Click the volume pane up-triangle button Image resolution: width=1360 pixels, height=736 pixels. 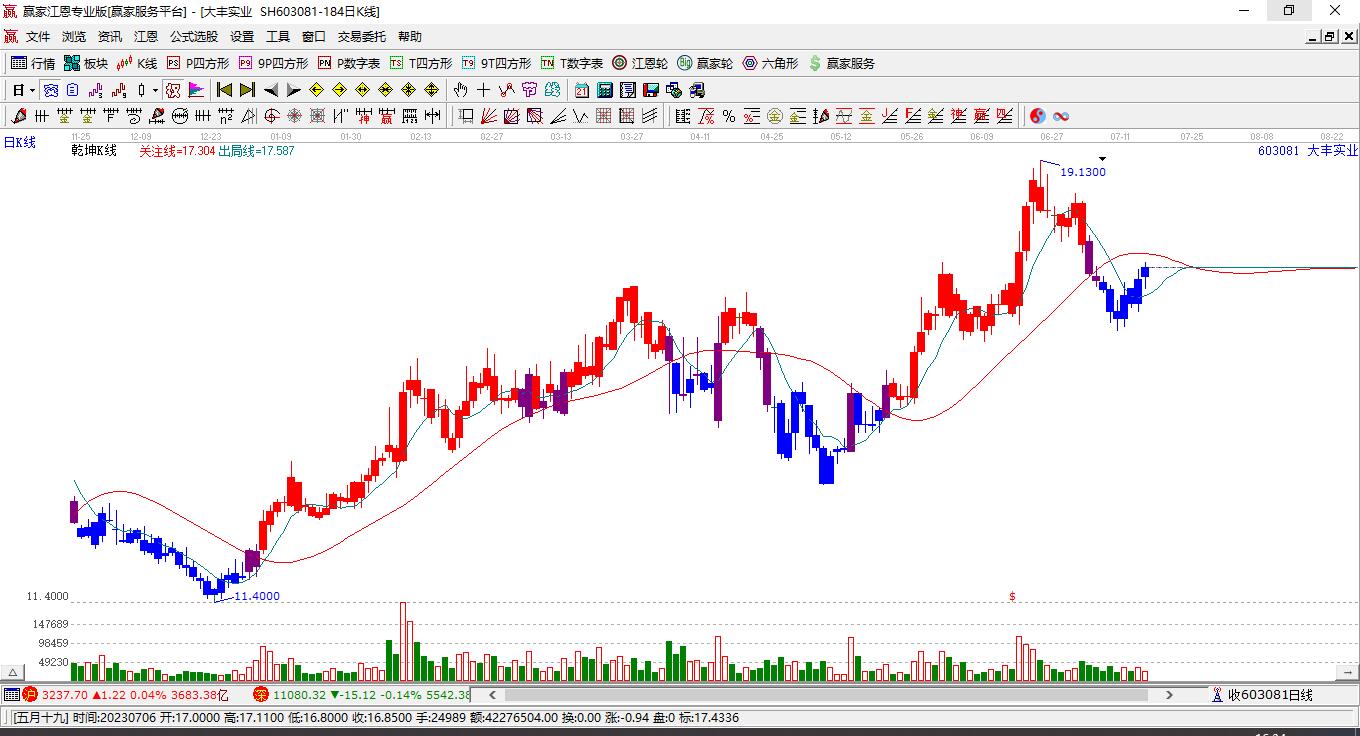click(15, 673)
